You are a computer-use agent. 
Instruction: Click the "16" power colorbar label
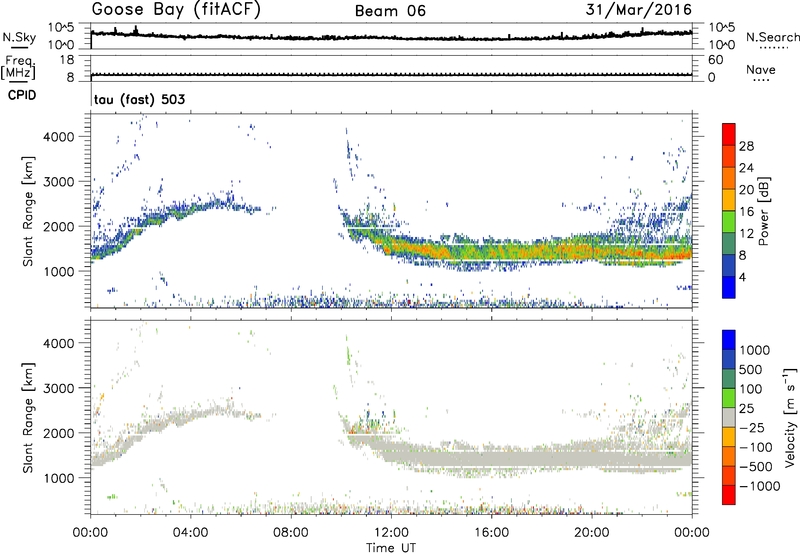tap(746, 212)
